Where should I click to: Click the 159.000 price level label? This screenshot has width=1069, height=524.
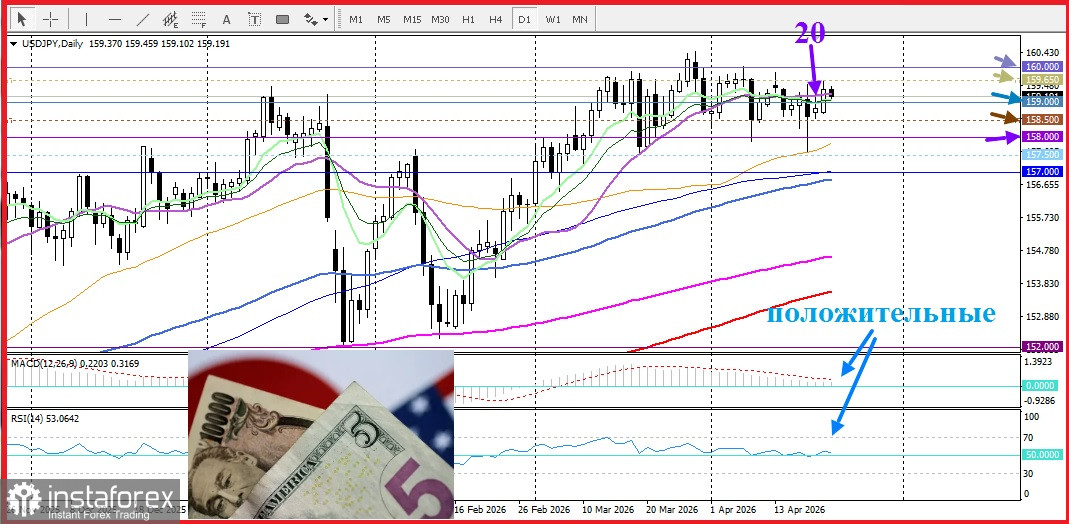(x=1043, y=102)
